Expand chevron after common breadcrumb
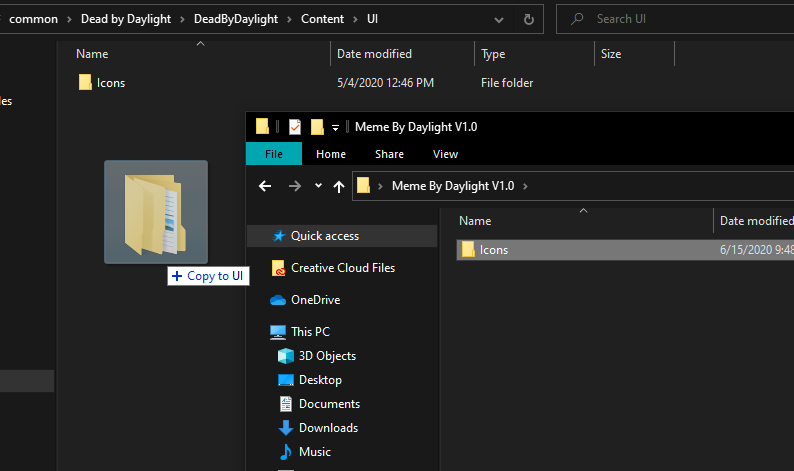Viewport: 794px width, 471px height. [x=69, y=20]
